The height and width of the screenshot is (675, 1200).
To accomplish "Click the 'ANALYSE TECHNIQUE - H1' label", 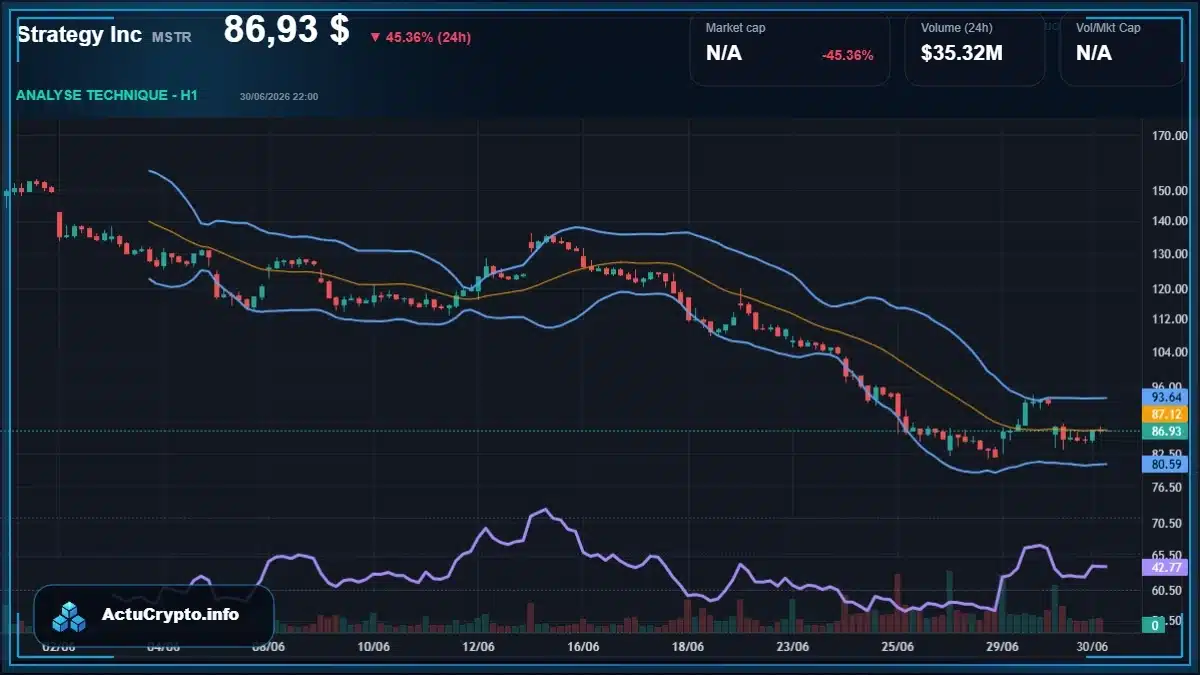I will point(107,95).
